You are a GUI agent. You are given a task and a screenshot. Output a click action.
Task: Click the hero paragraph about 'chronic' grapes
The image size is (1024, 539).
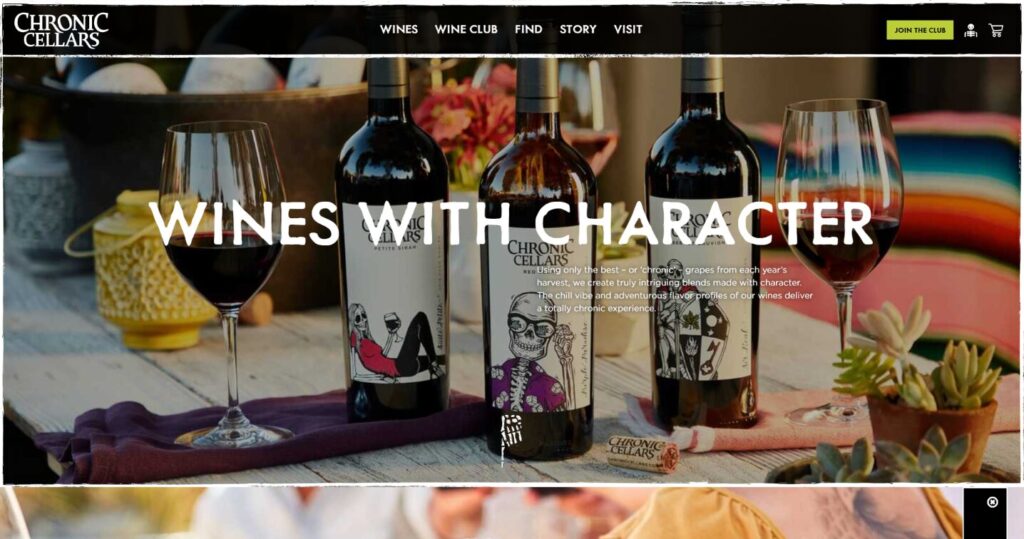click(x=675, y=289)
